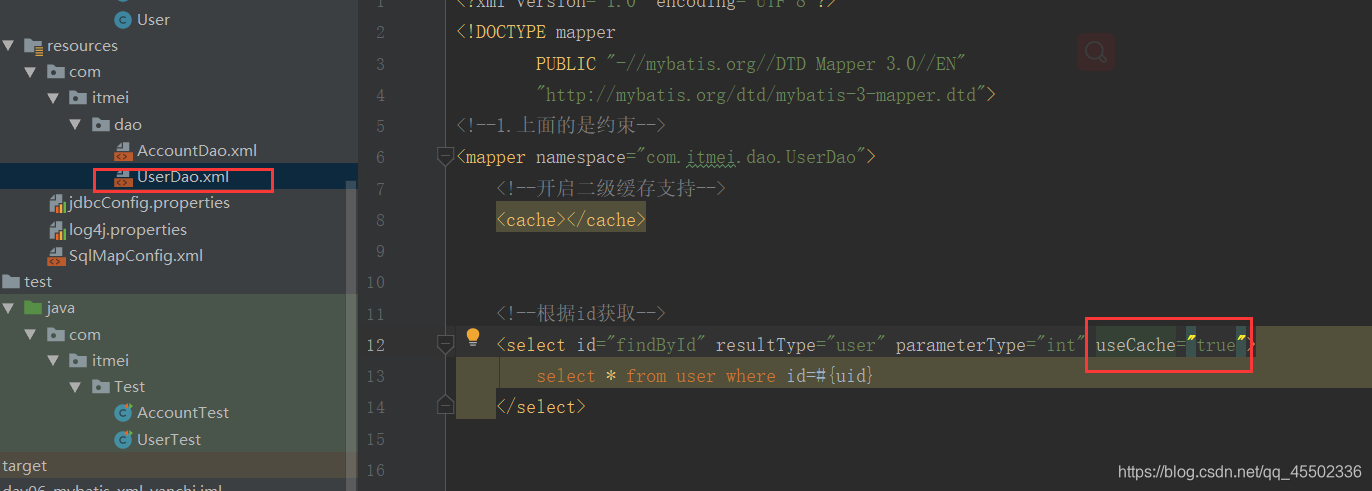Select itmei folder under resources
This screenshot has height=491, width=1372.
point(111,98)
